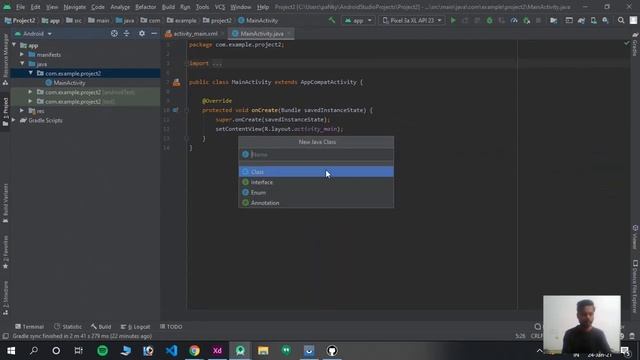Click override gutter icon next to onCreate
Viewport: 640px width, 360px height.
[176, 110]
